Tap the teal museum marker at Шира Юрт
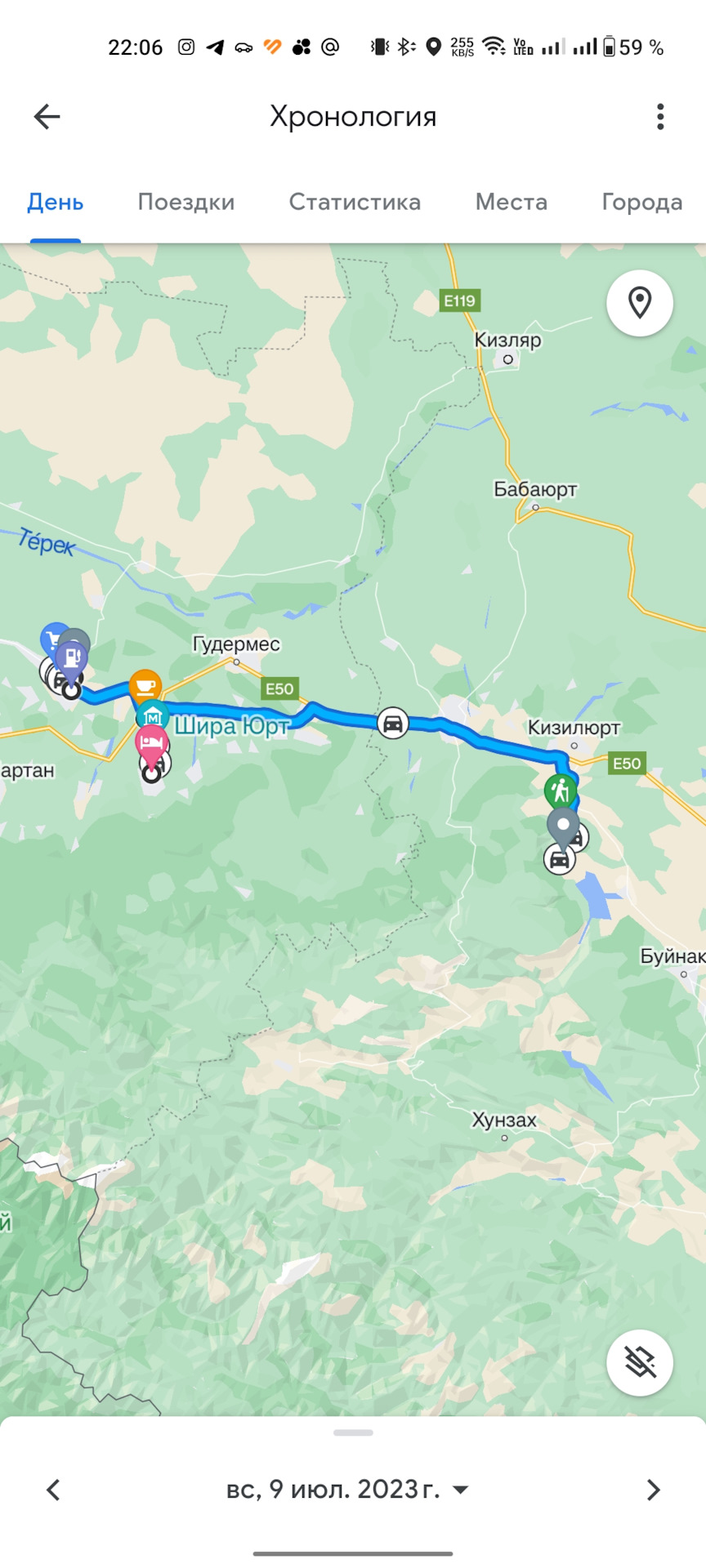 (x=152, y=715)
